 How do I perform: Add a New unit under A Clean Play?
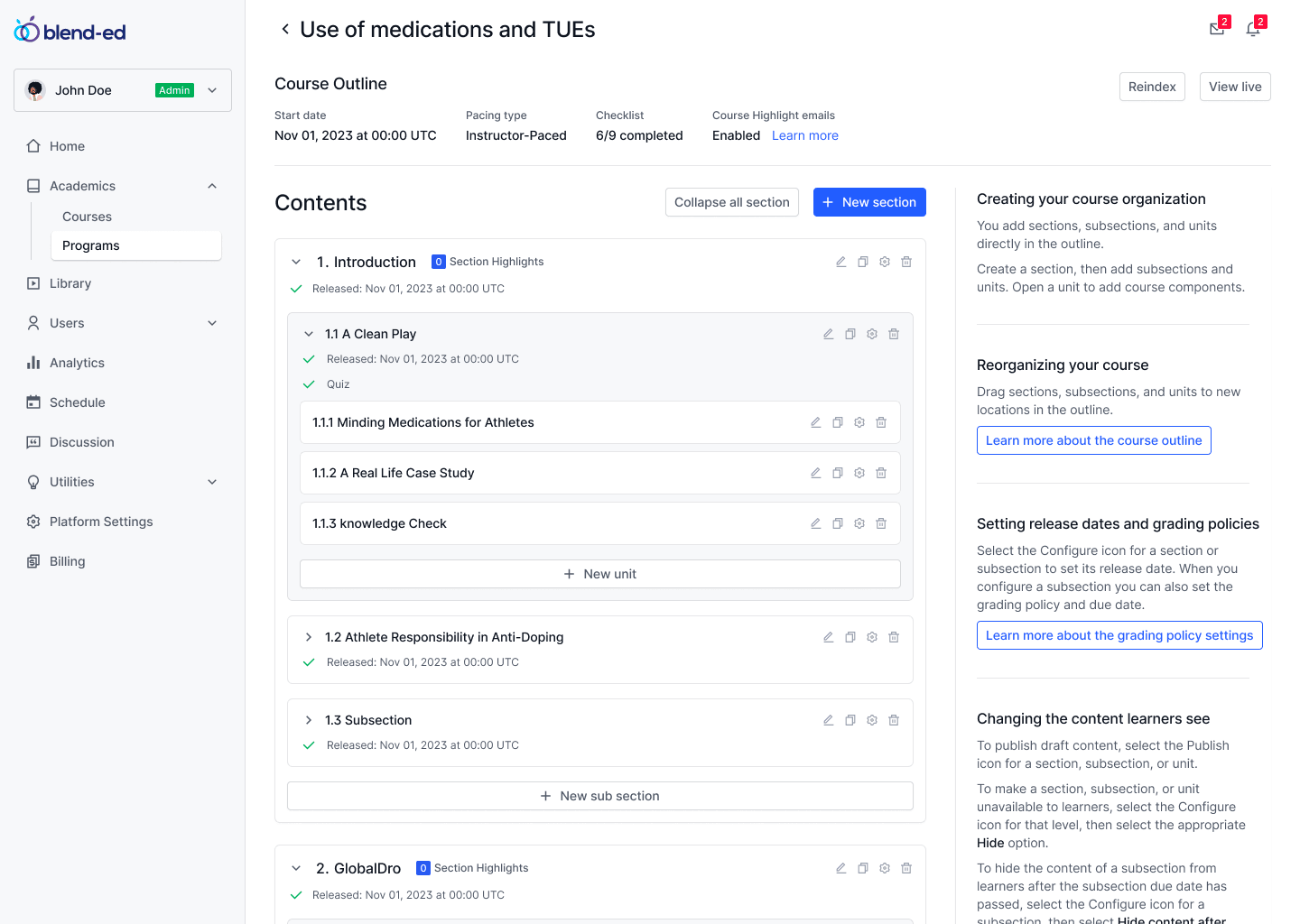coord(600,574)
